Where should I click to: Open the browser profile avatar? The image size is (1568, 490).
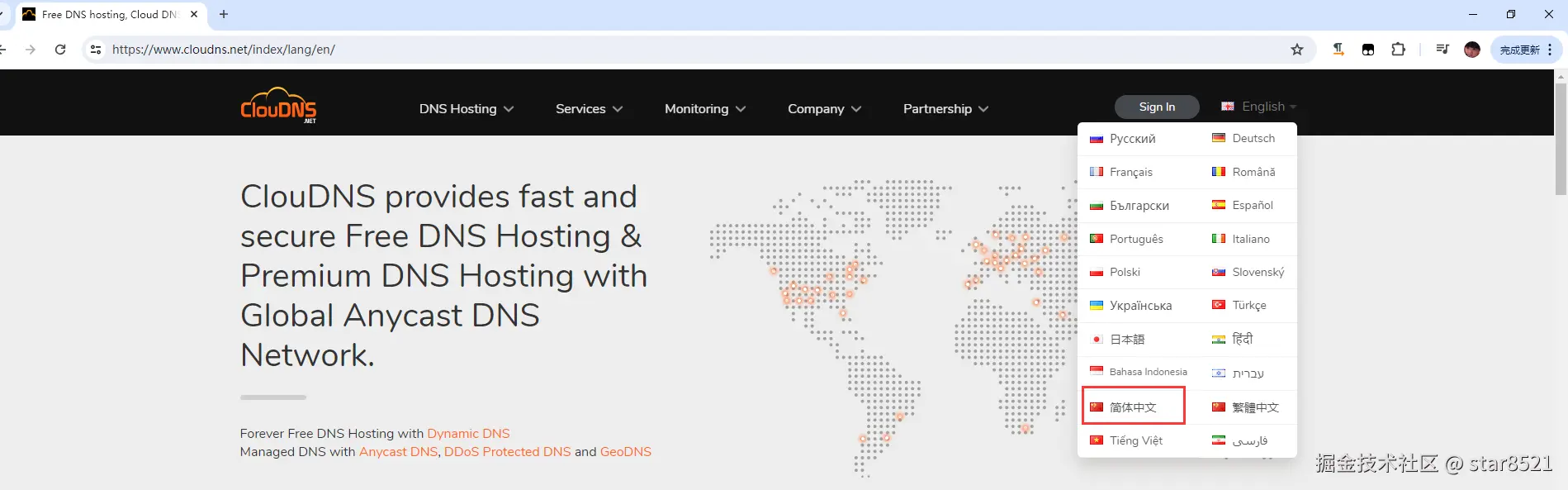pyautogui.click(x=1472, y=50)
